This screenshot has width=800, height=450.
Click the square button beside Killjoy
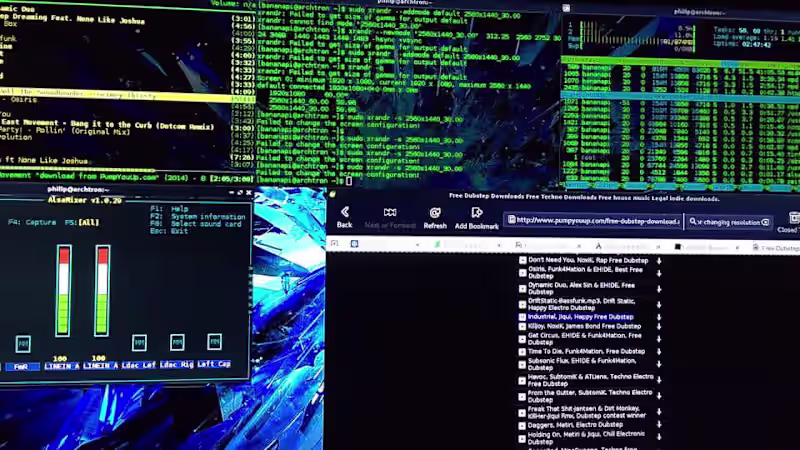(522, 327)
